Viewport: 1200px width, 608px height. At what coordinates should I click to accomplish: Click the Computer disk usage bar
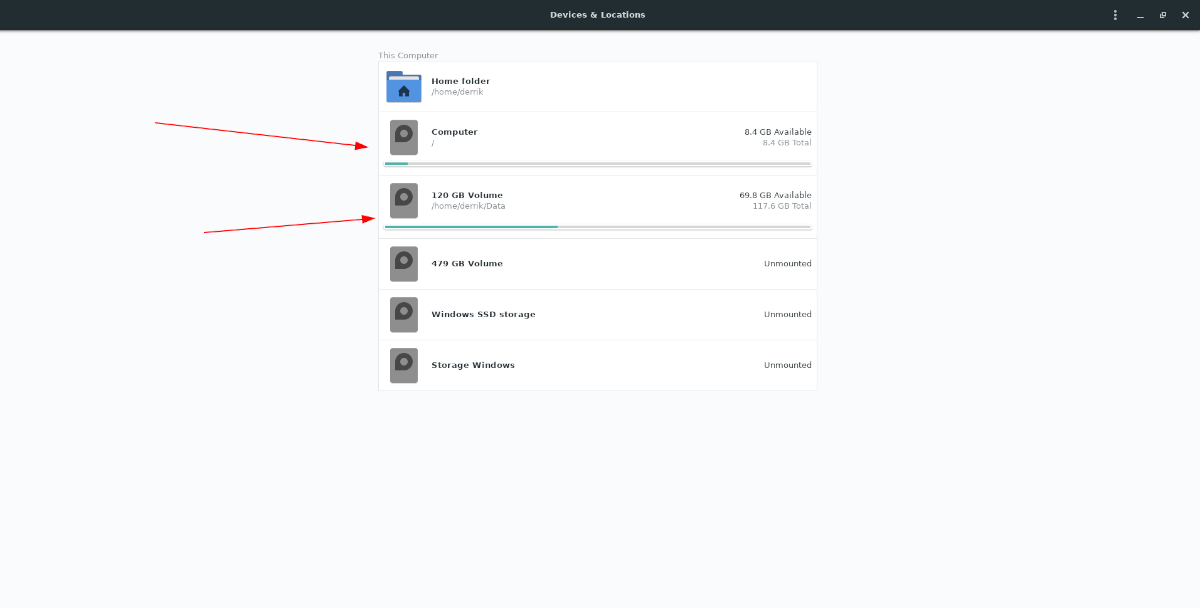click(x=597, y=163)
